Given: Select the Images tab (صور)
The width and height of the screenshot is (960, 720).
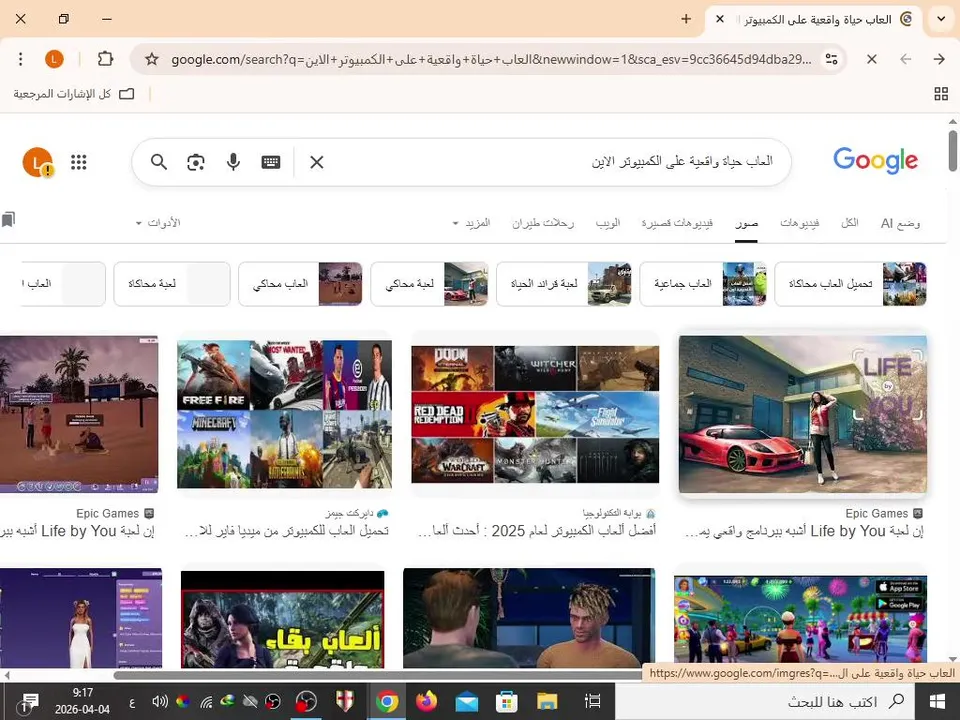Looking at the screenshot, I should pos(746,223).
